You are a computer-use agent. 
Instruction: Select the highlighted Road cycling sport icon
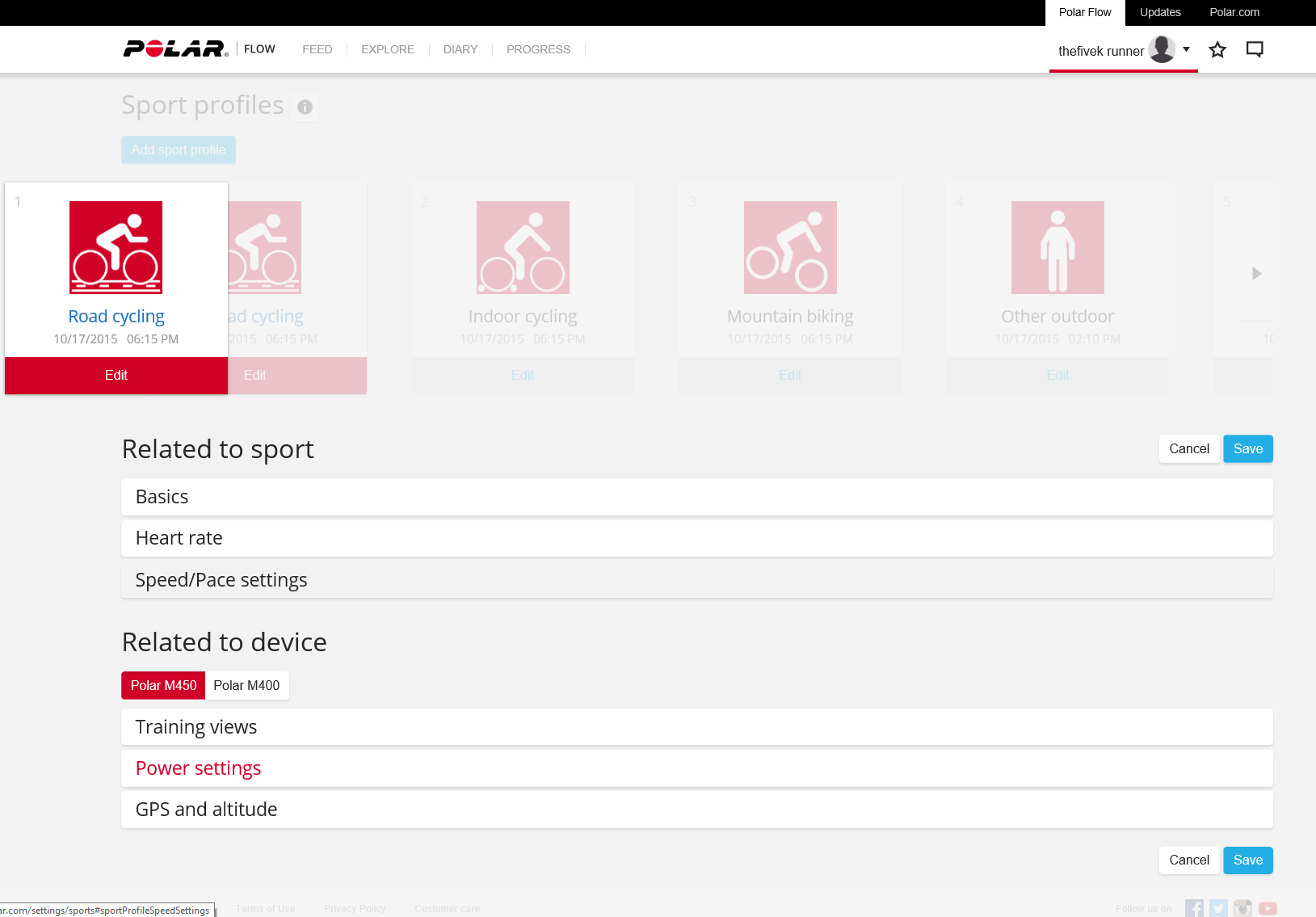click(116, 247)
